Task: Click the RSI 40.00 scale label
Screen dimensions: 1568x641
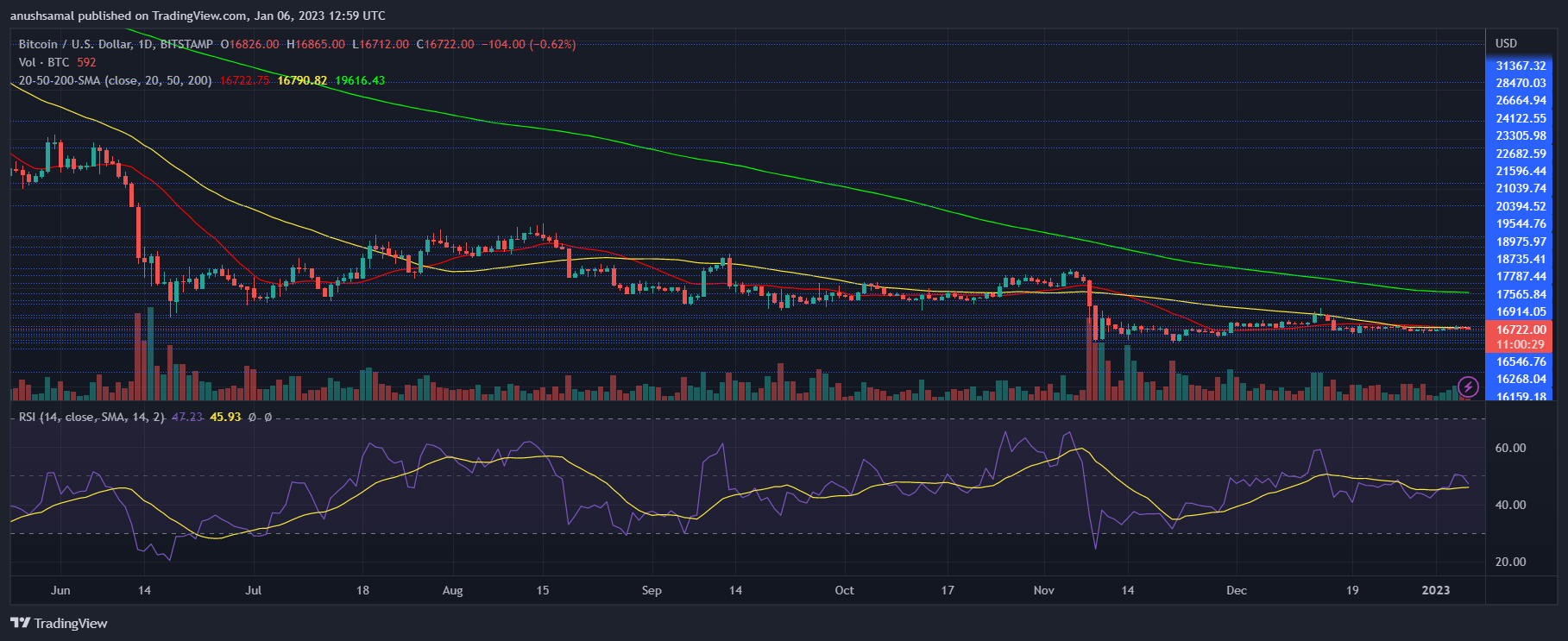Action: point(1510,505)
